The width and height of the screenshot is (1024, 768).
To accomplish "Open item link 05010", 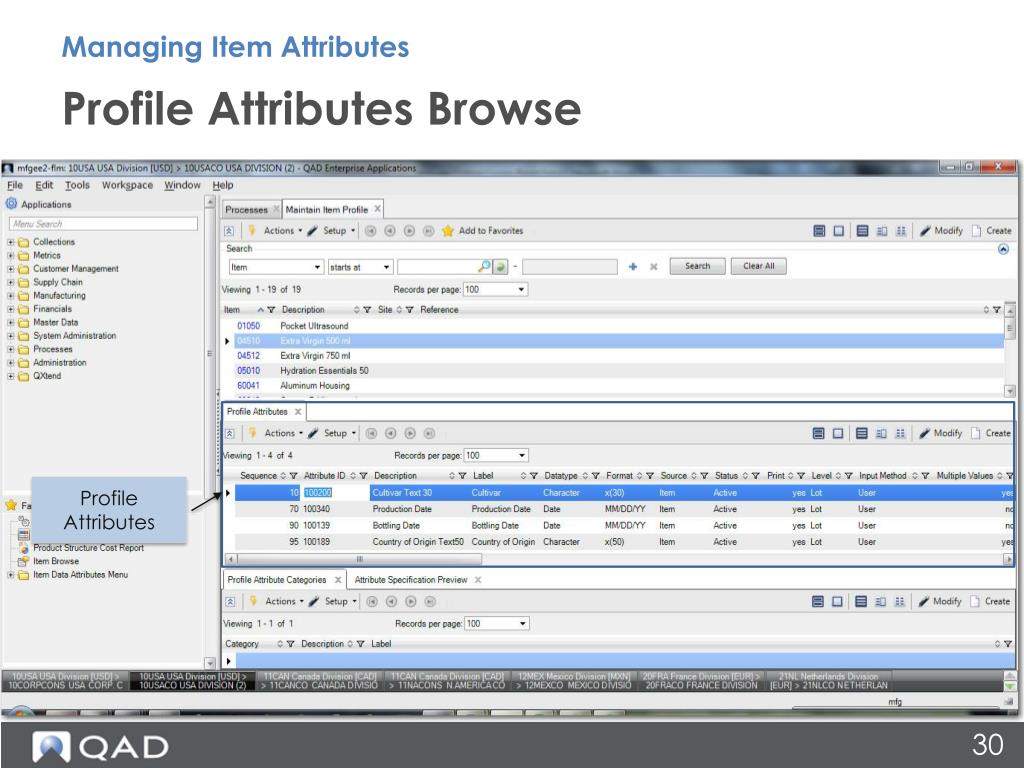I will point(248,371).
